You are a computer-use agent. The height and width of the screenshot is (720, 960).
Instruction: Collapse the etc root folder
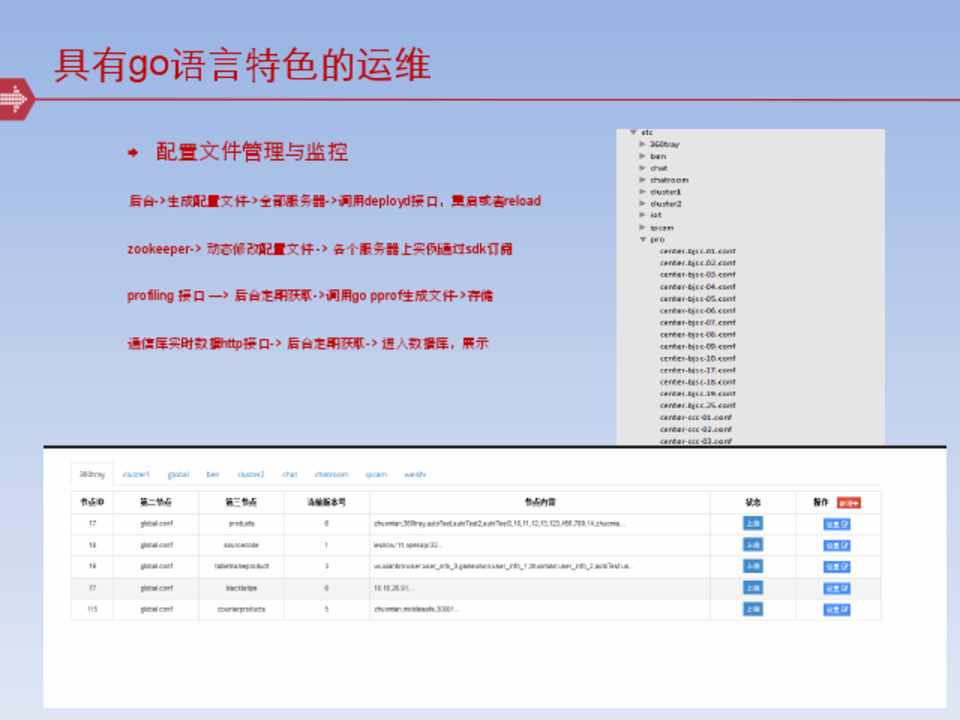633,133
